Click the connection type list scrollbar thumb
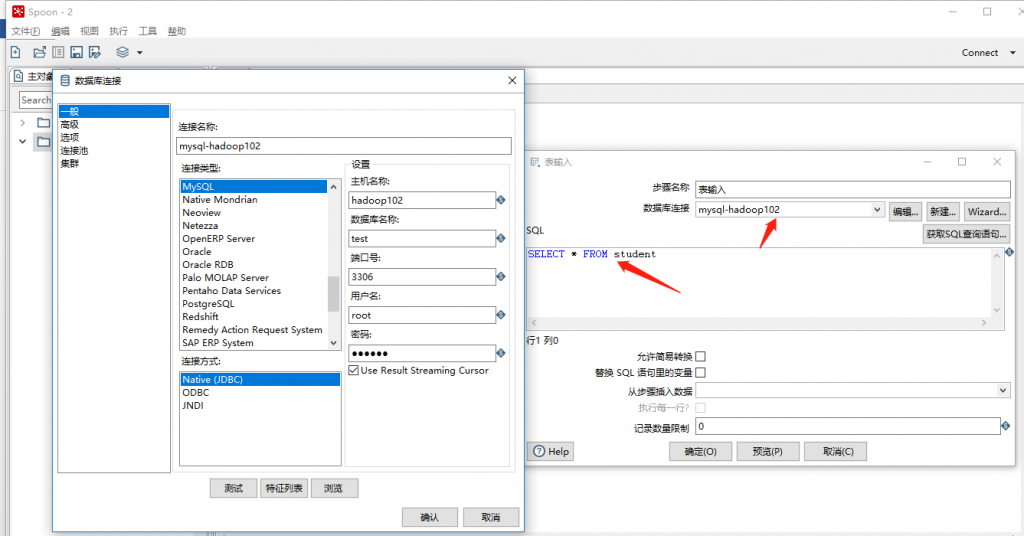1024x536 pixels. [334, 294]
